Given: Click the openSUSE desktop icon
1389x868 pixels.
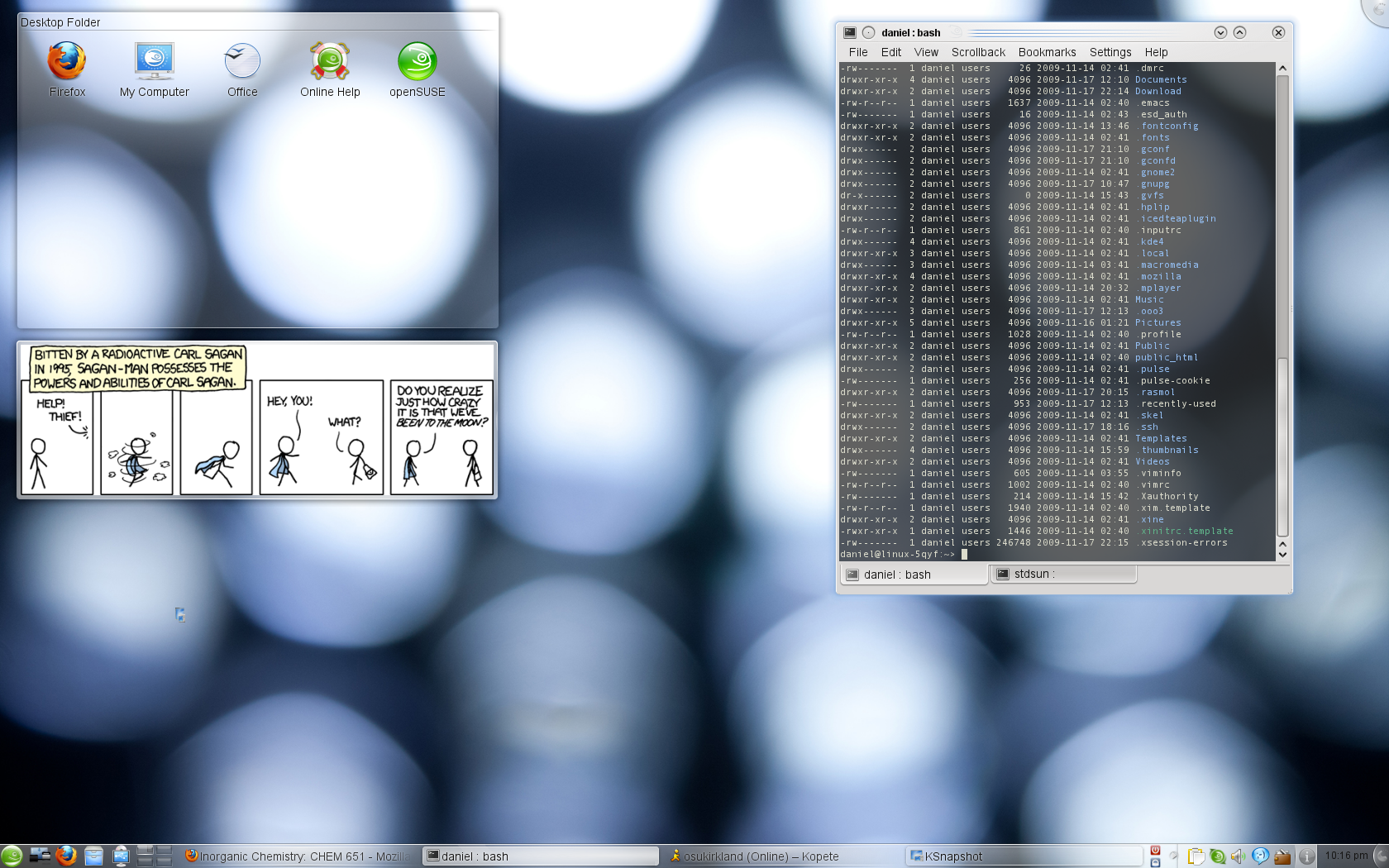Looking at the screenshot, I should pos(418,63).
